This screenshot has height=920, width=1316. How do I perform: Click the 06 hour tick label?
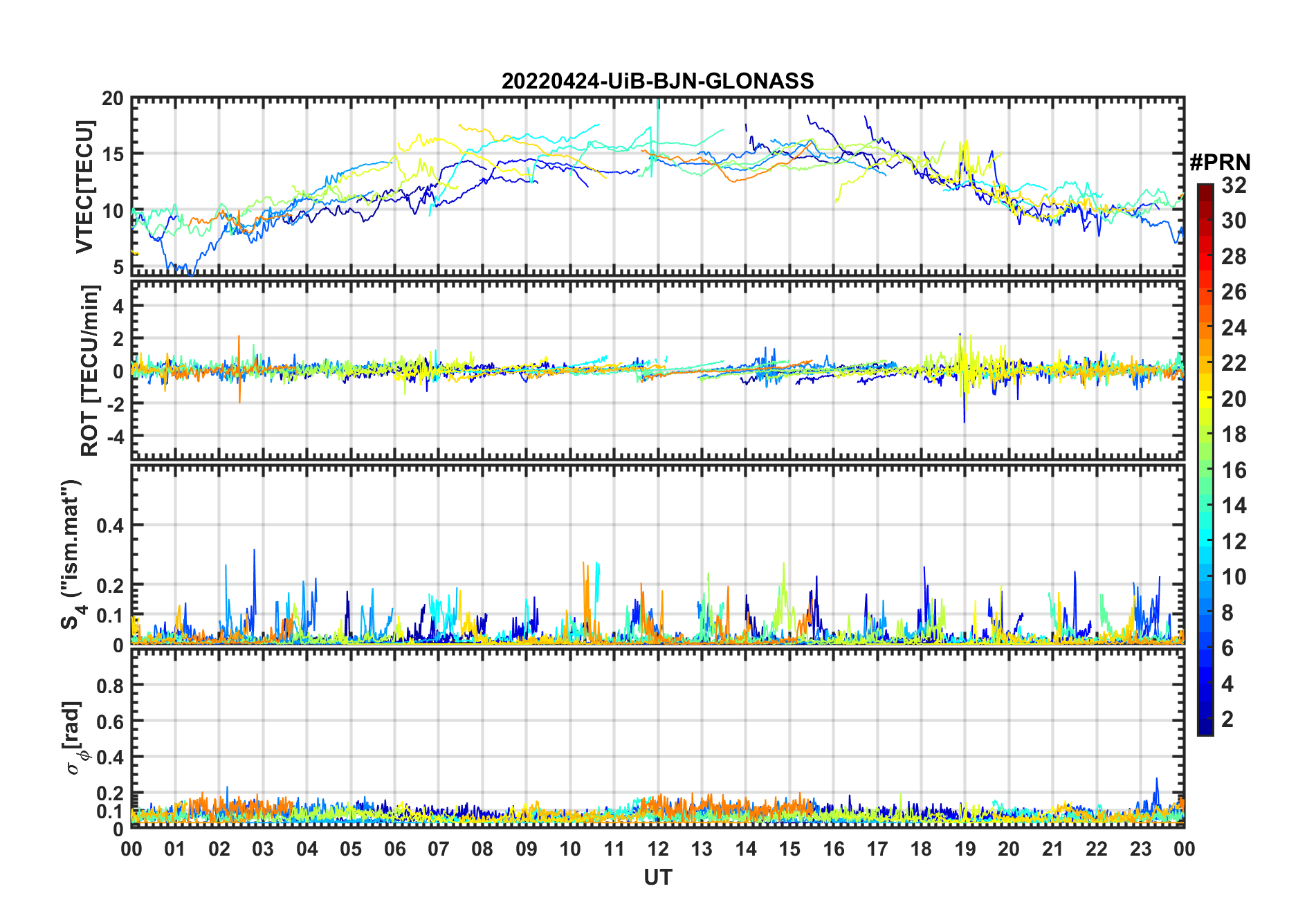(394, 849)
